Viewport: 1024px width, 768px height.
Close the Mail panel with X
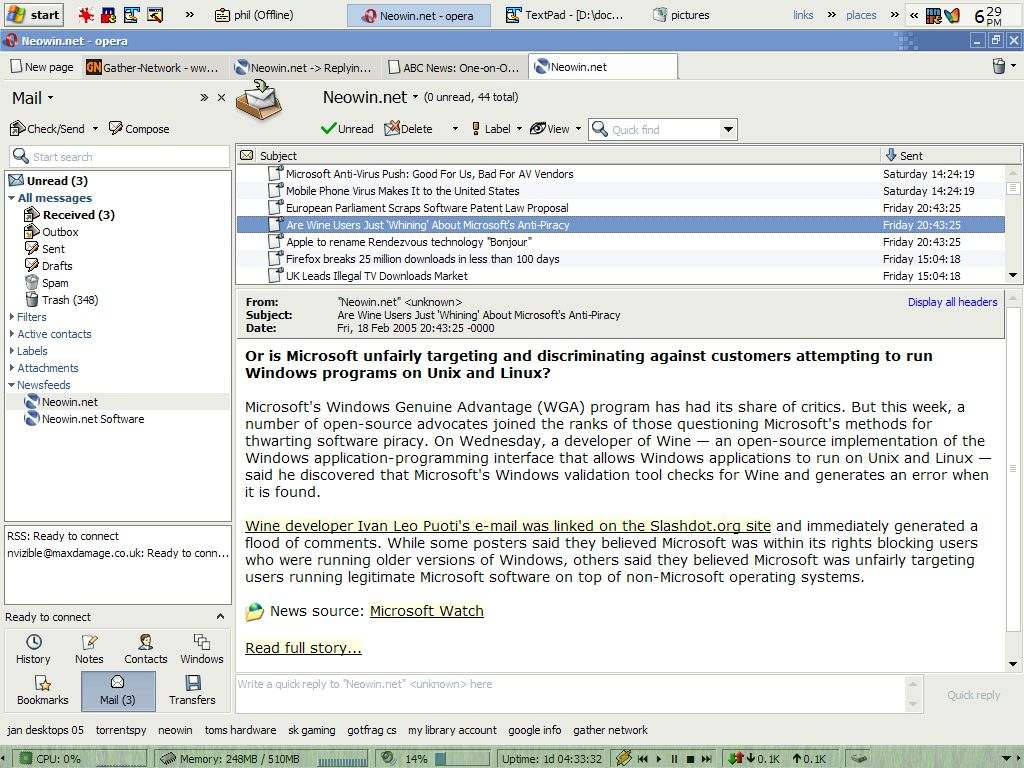pos(221,97)
